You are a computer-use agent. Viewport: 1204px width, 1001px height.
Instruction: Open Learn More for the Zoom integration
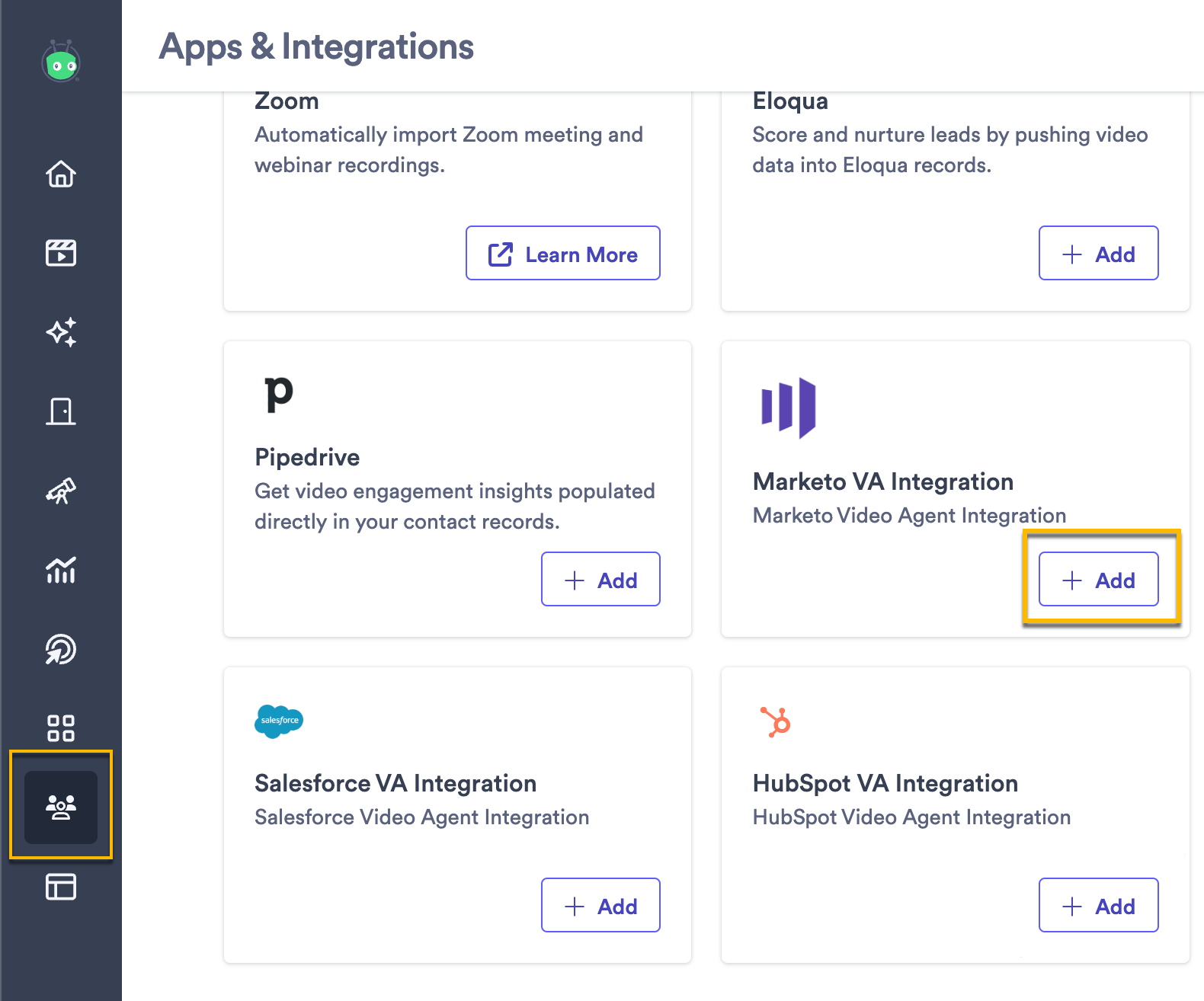coord(562,254)
